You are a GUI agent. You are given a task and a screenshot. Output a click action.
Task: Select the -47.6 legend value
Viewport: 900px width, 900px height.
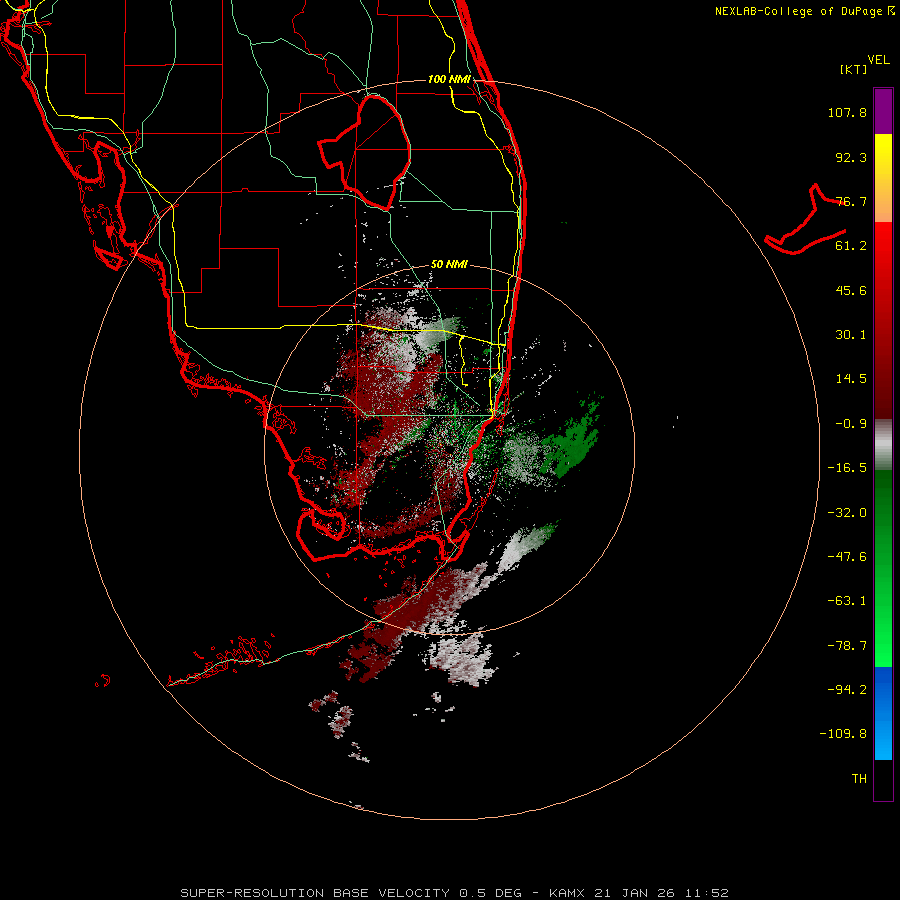coord(847,557)
